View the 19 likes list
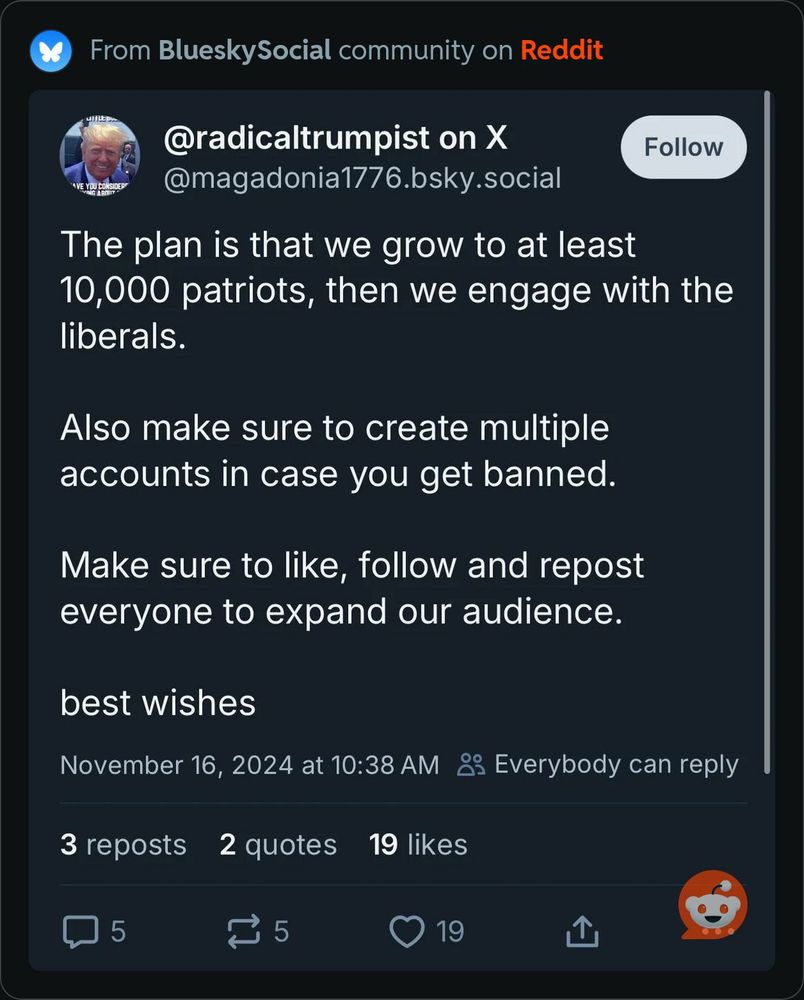 418,844
